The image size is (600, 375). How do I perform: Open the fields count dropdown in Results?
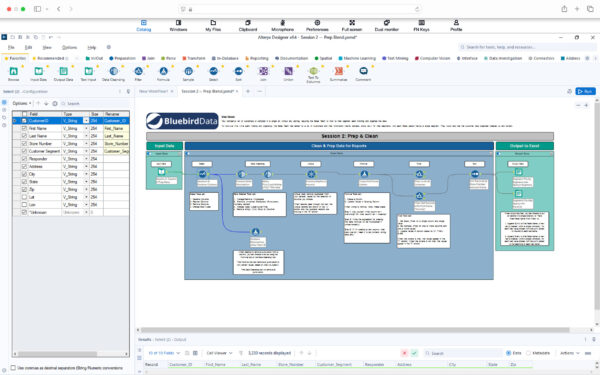[x=164, y=353]
